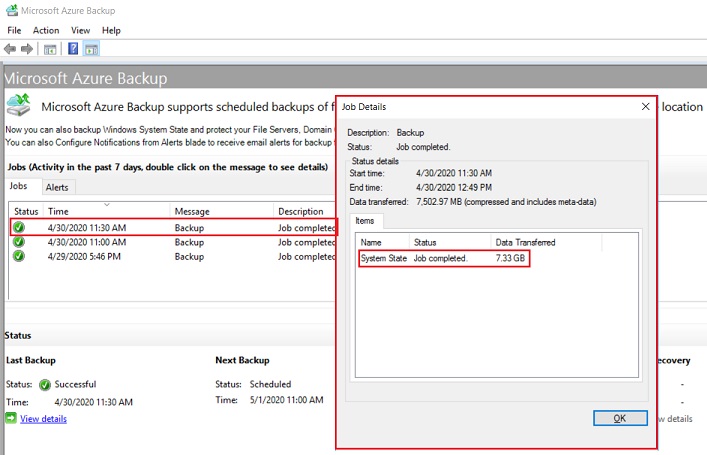Viewport: 707px width, 455px height.
Task: Click green status icon for 4/30/2020 11:00 AM job
Action: [18, 242]
